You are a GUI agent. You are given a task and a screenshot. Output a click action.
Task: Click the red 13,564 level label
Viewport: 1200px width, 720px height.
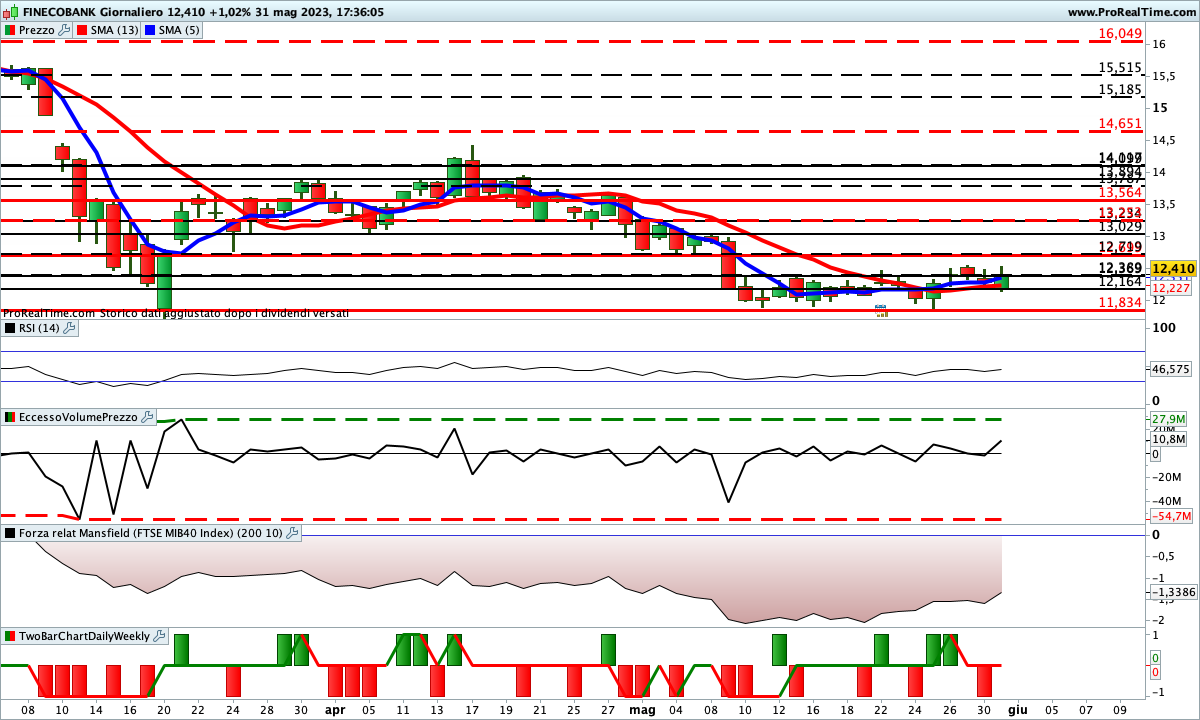pos(1120,192)
